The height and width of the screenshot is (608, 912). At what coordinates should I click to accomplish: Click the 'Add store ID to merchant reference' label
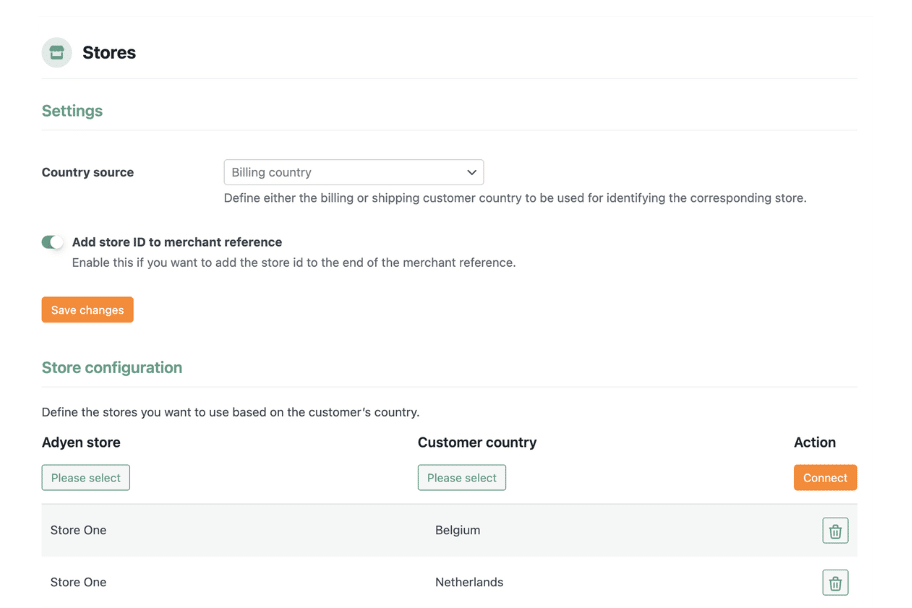(177, 242)
